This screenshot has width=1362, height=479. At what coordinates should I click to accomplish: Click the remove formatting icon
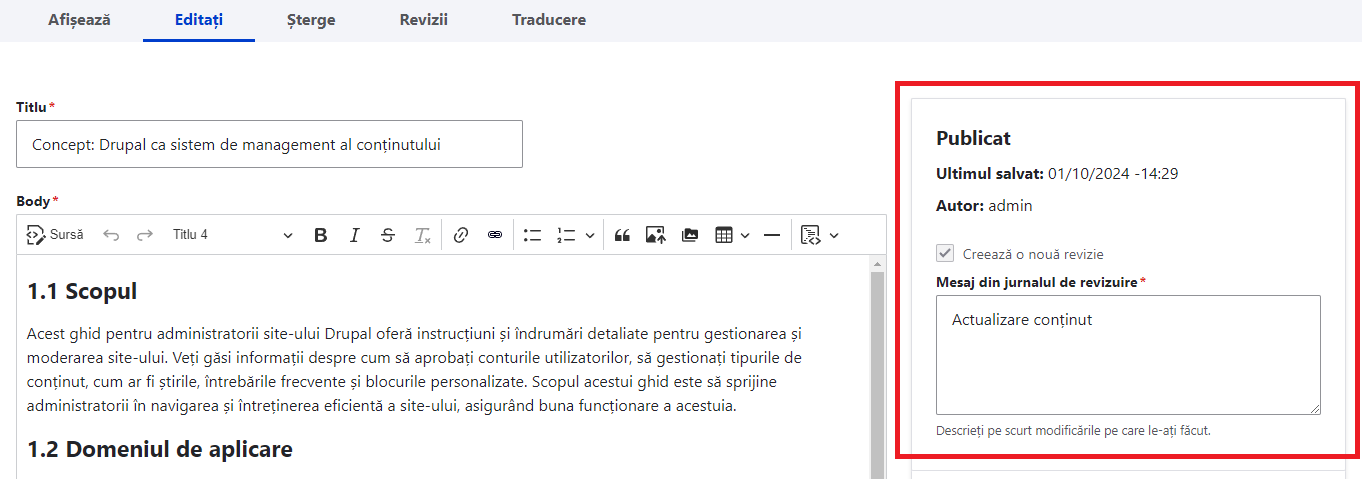pos(423,235)
